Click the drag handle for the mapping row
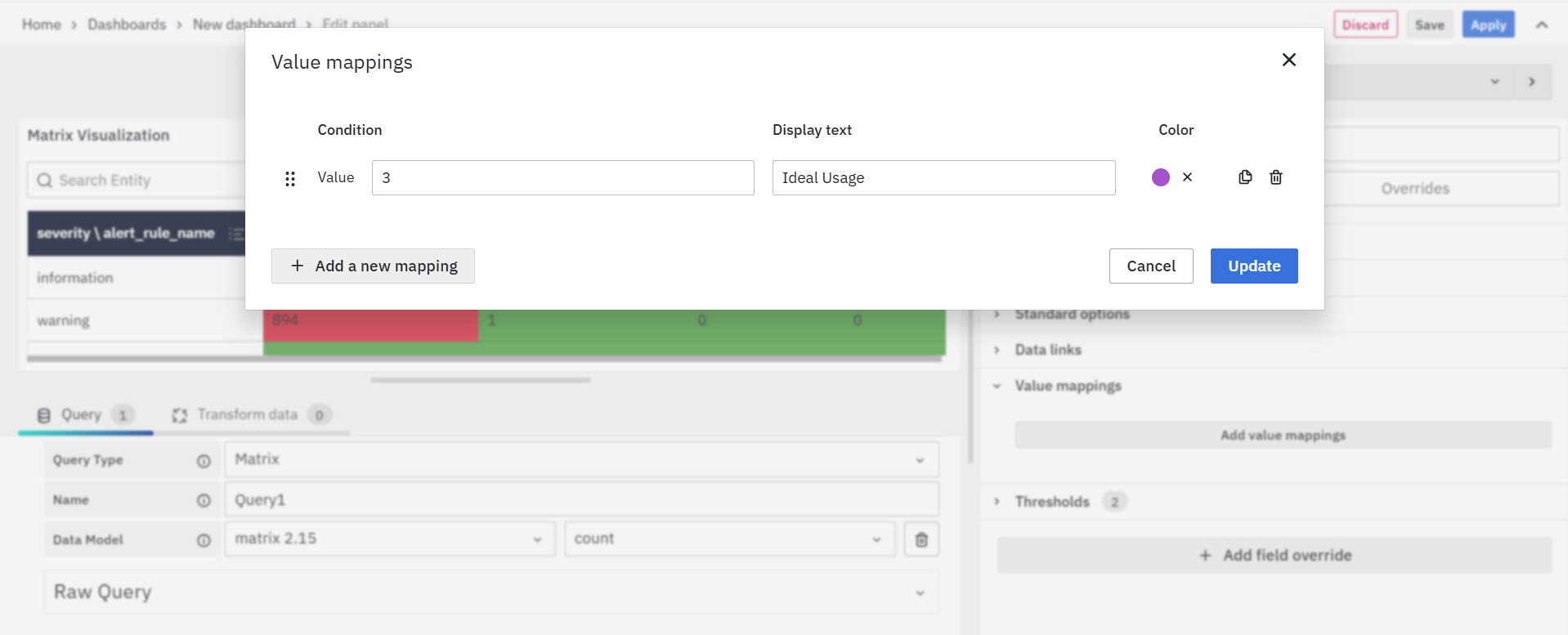 (289, 178)
